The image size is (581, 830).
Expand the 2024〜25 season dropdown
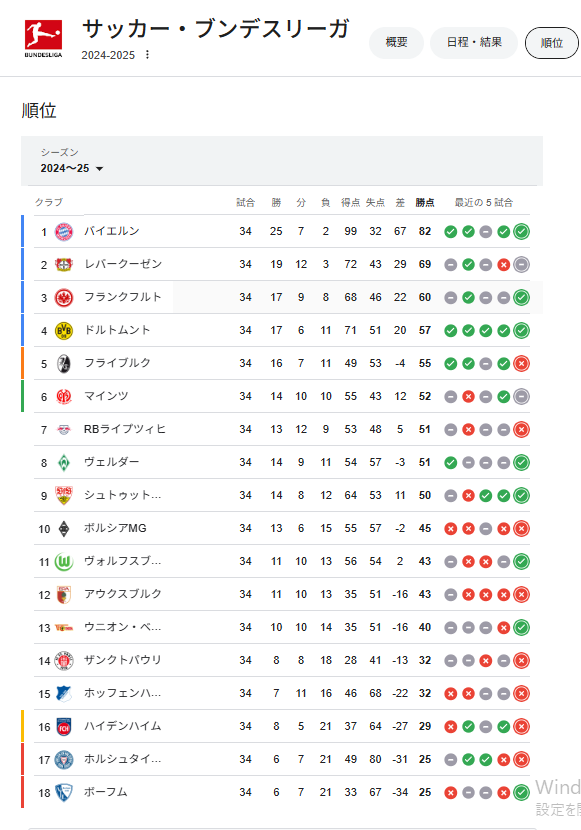tap(72, 168)
